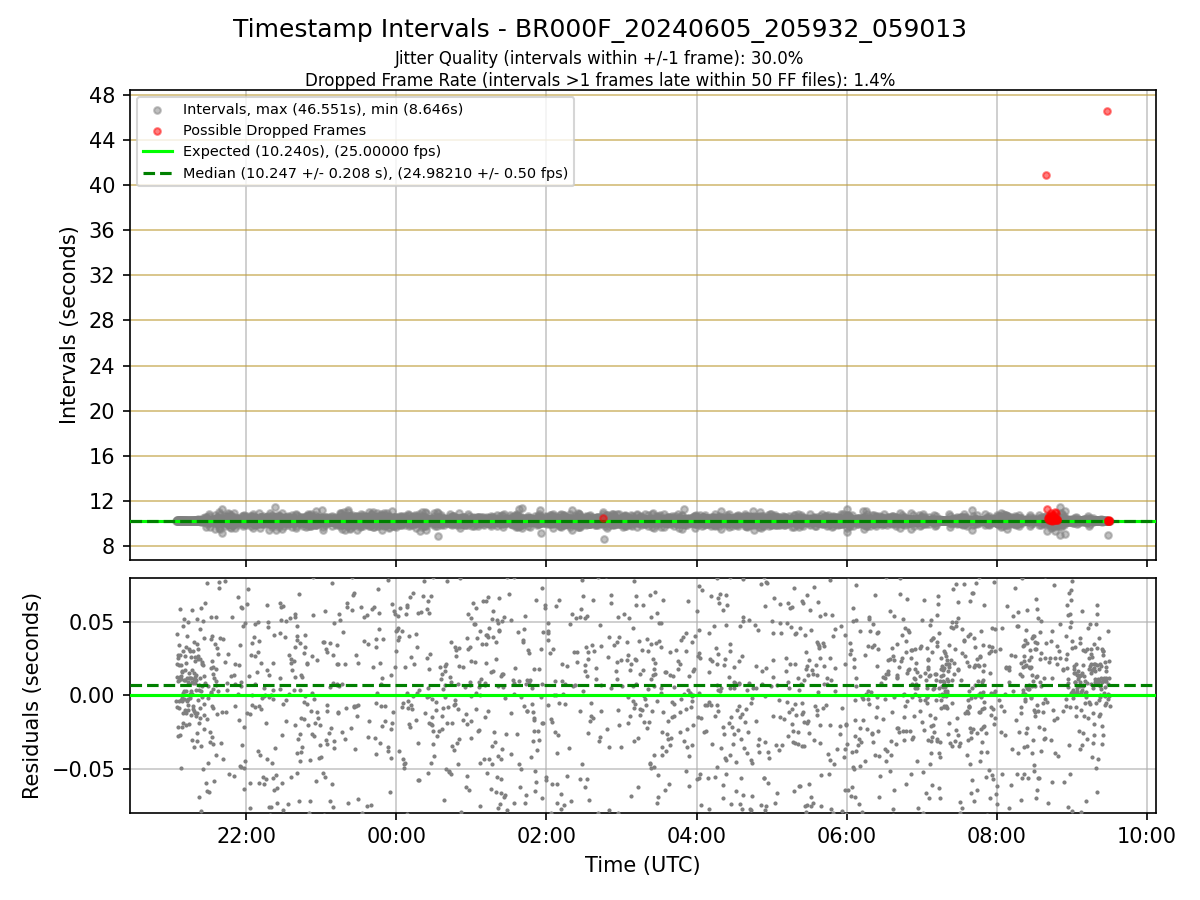Click the red dropped-frame point near 02:45
This screenshot has width=1200, height=900.
pyautogui.click(x=603, y=518)
